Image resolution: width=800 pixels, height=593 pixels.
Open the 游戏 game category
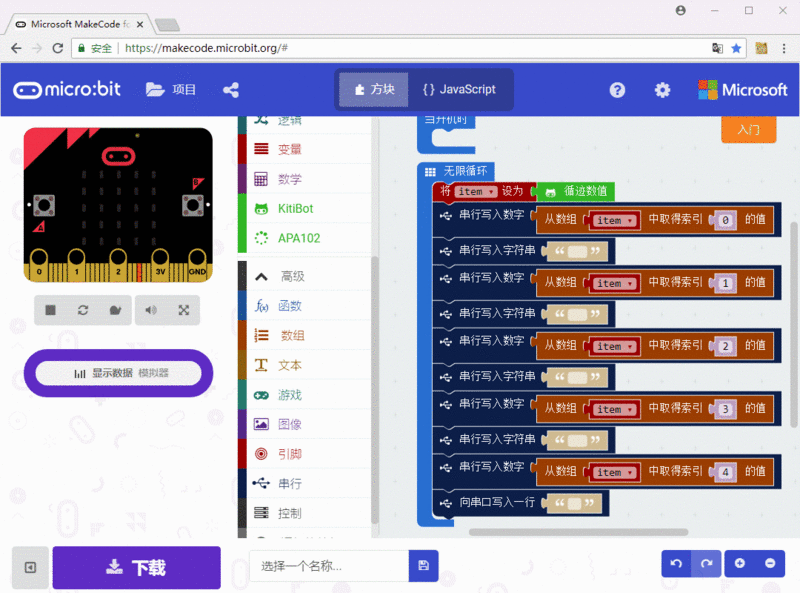(x=305, y=395)
